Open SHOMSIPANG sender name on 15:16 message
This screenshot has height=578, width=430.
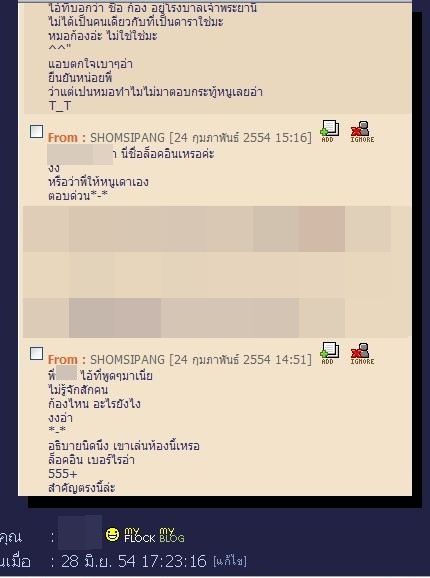coord(127,138)
